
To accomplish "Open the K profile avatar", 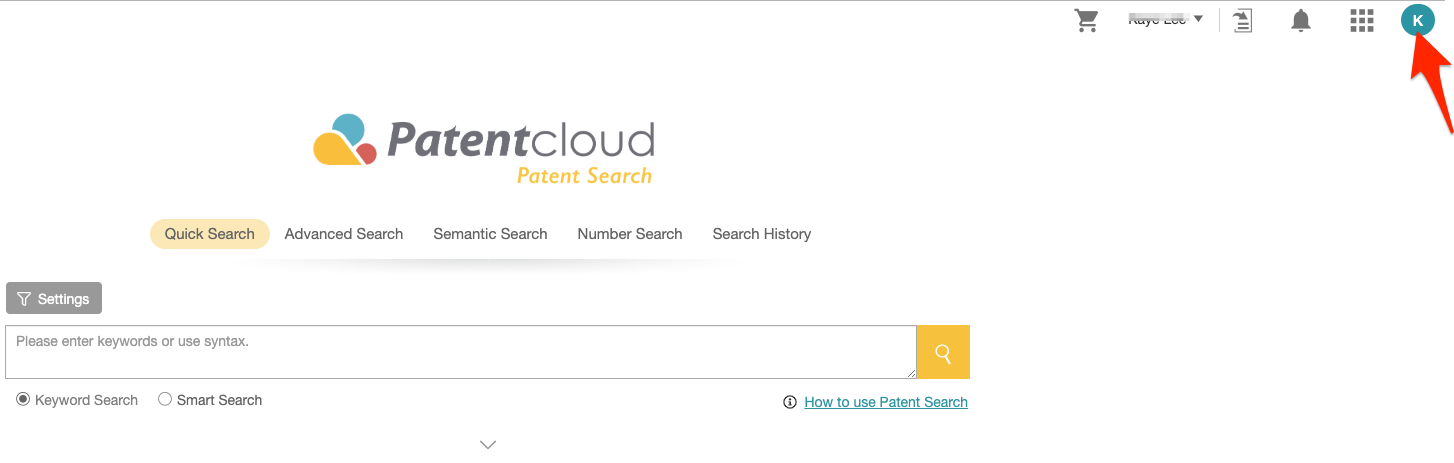I will [1417, 20].
